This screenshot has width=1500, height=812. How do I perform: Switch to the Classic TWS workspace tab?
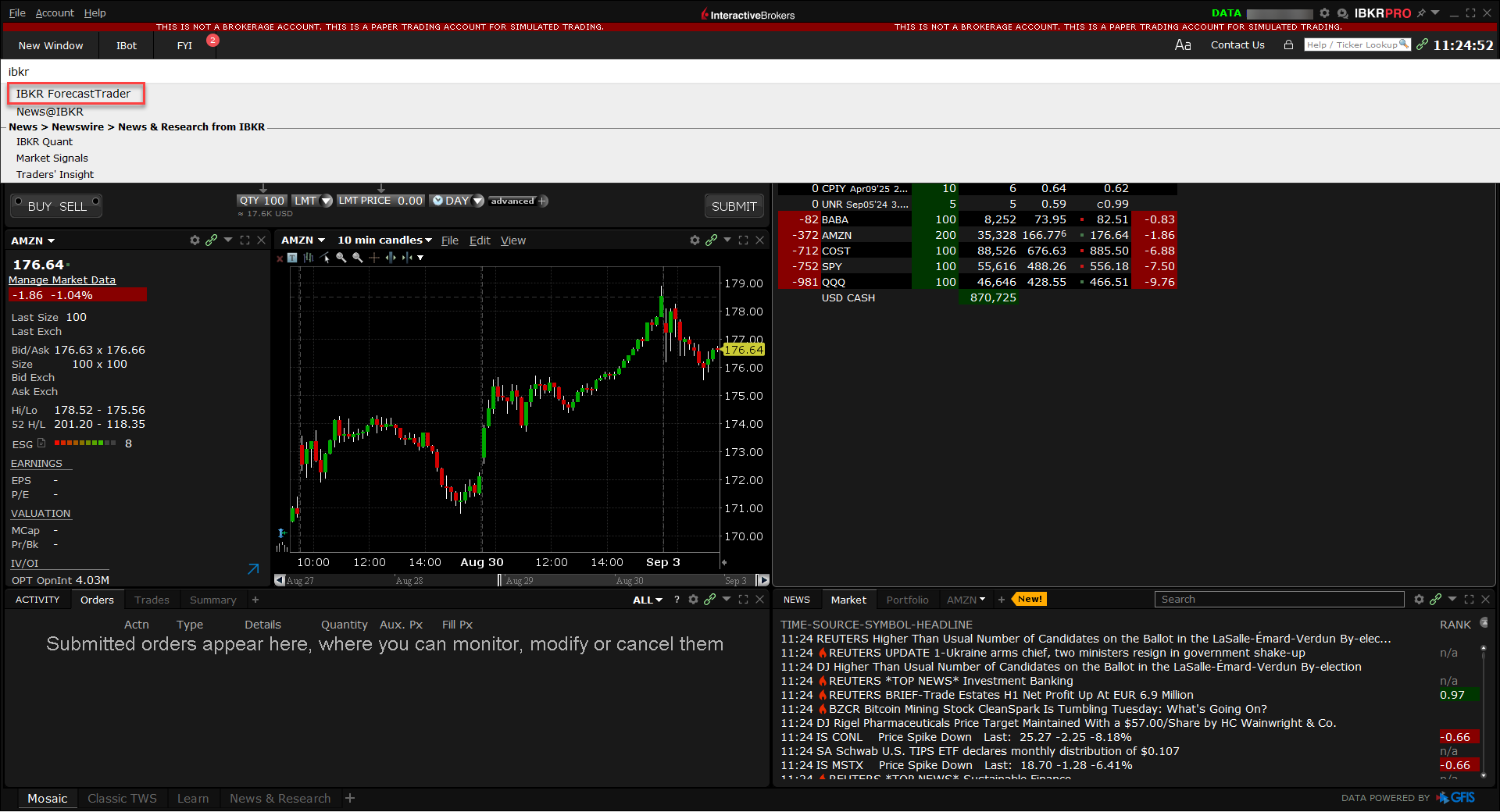pos(122,798)
